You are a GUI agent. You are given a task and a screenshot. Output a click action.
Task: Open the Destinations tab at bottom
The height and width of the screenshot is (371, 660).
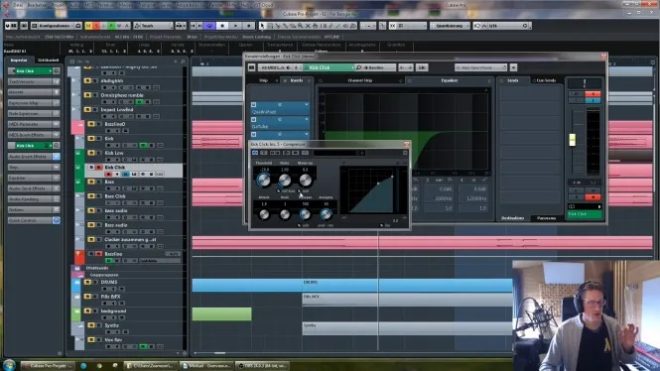click(513, 218)
